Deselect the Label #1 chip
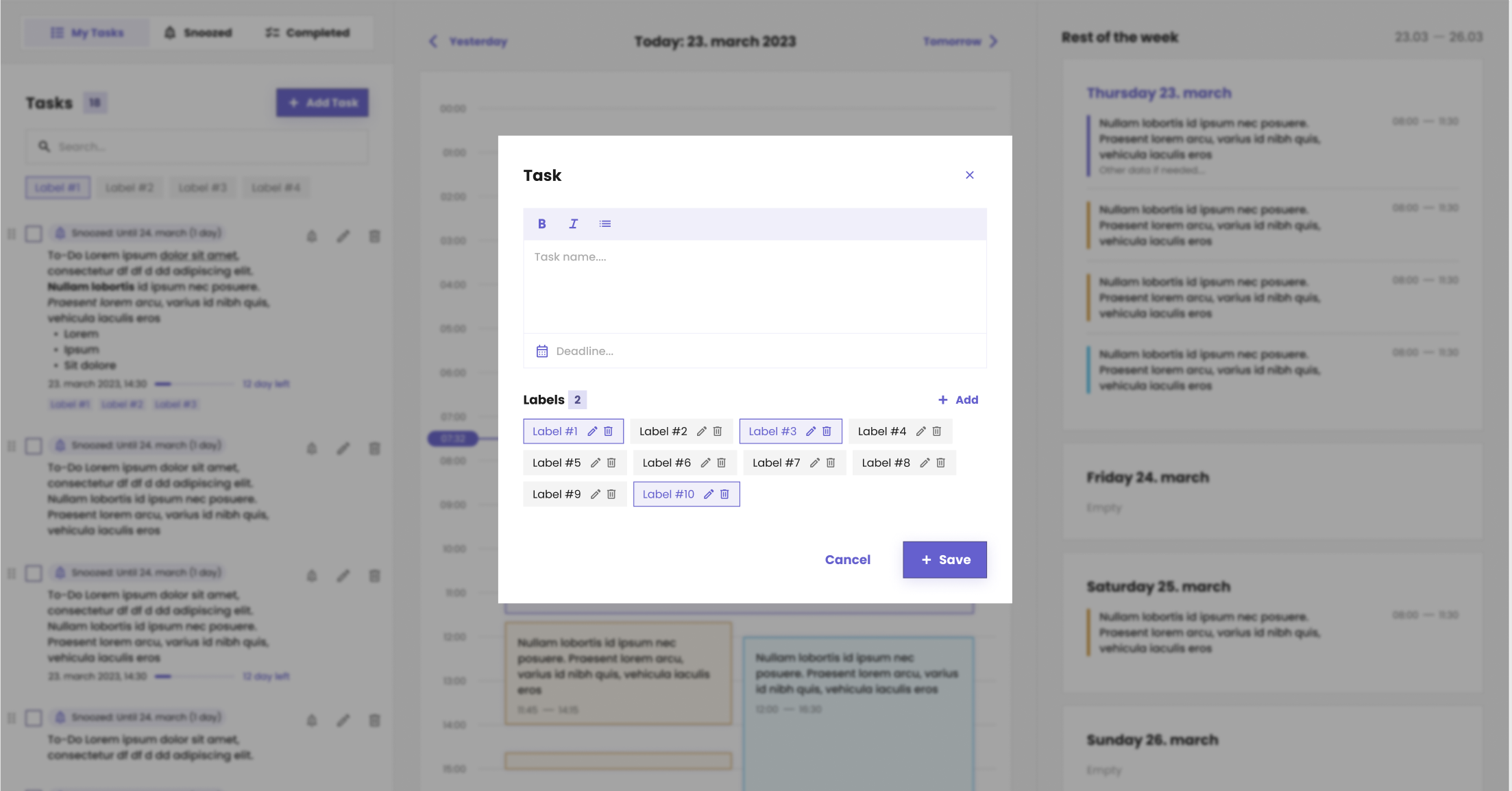This screenshot has height=791, width=1512. tap(554, 431)
